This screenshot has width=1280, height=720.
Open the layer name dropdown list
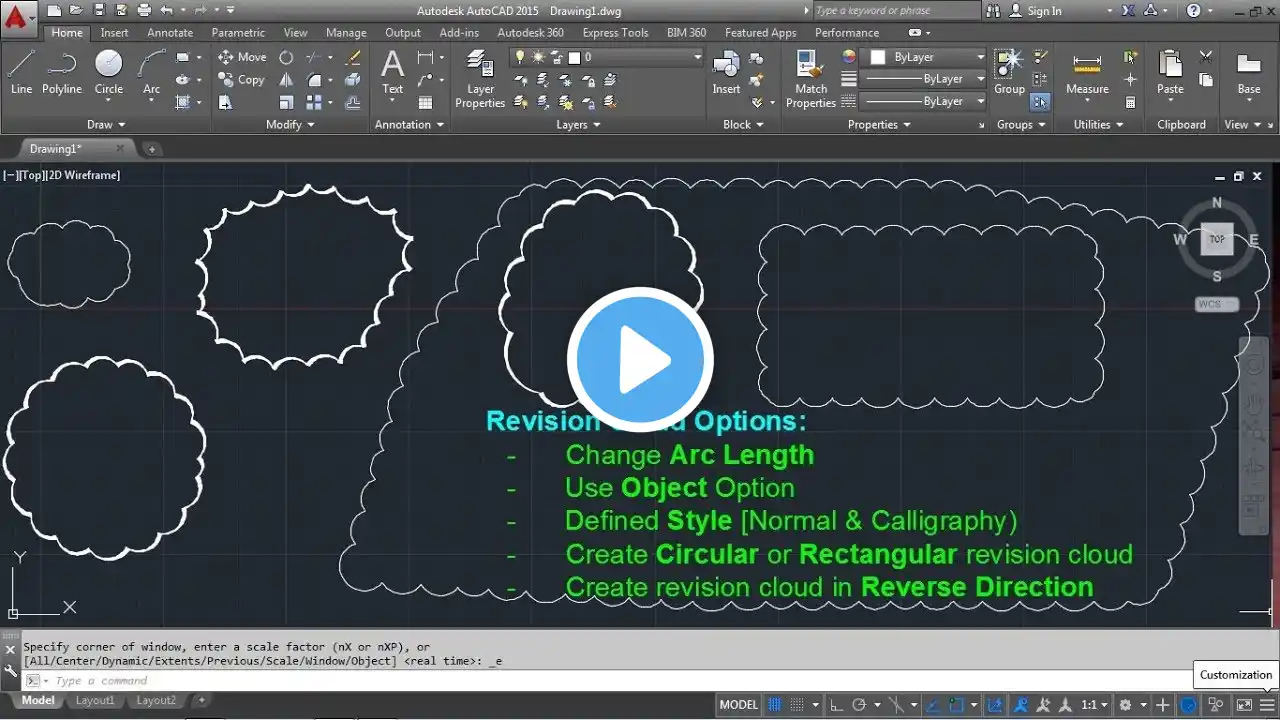(x=698, y=57)
